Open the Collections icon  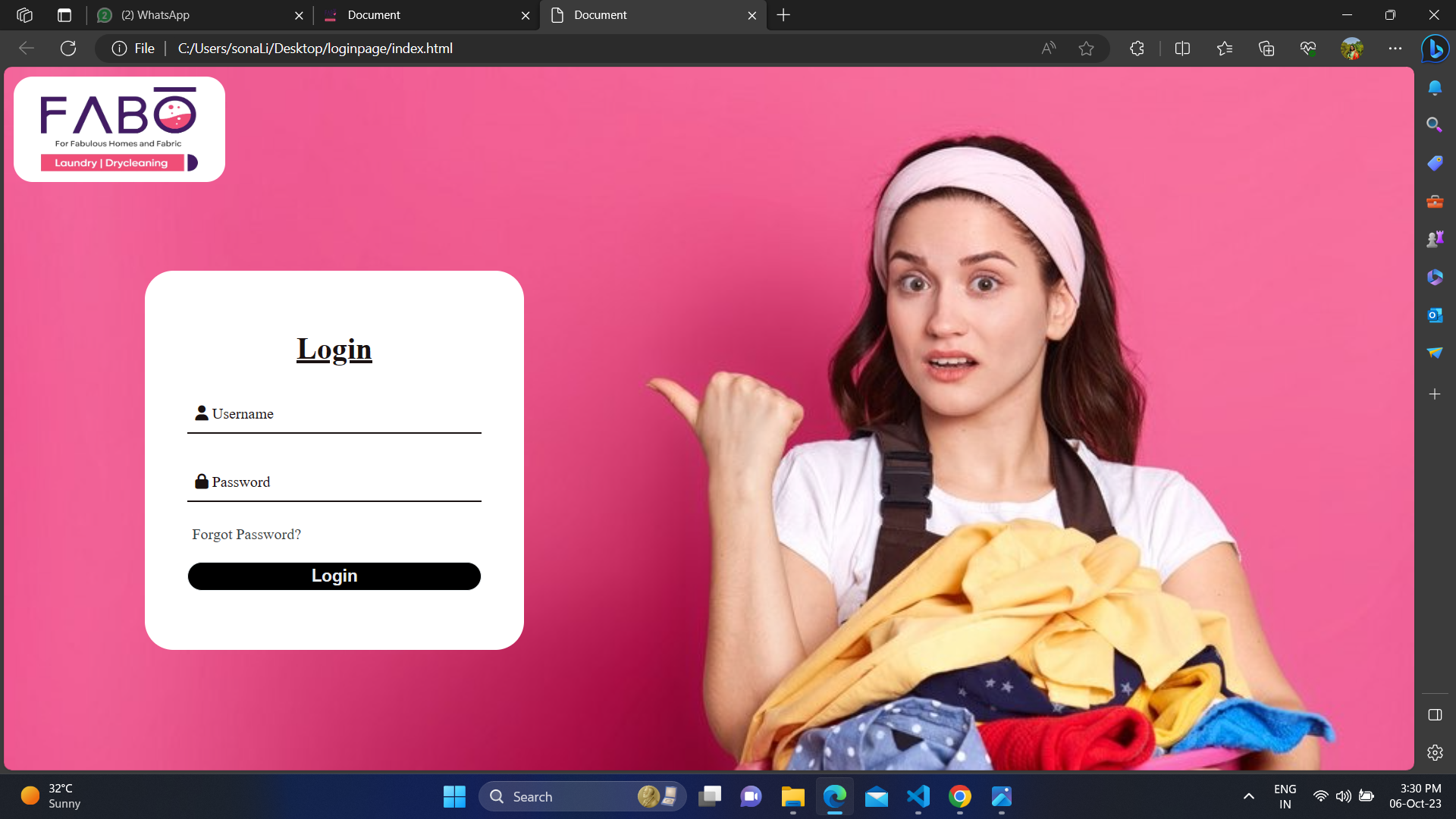tap(1266, 49)
